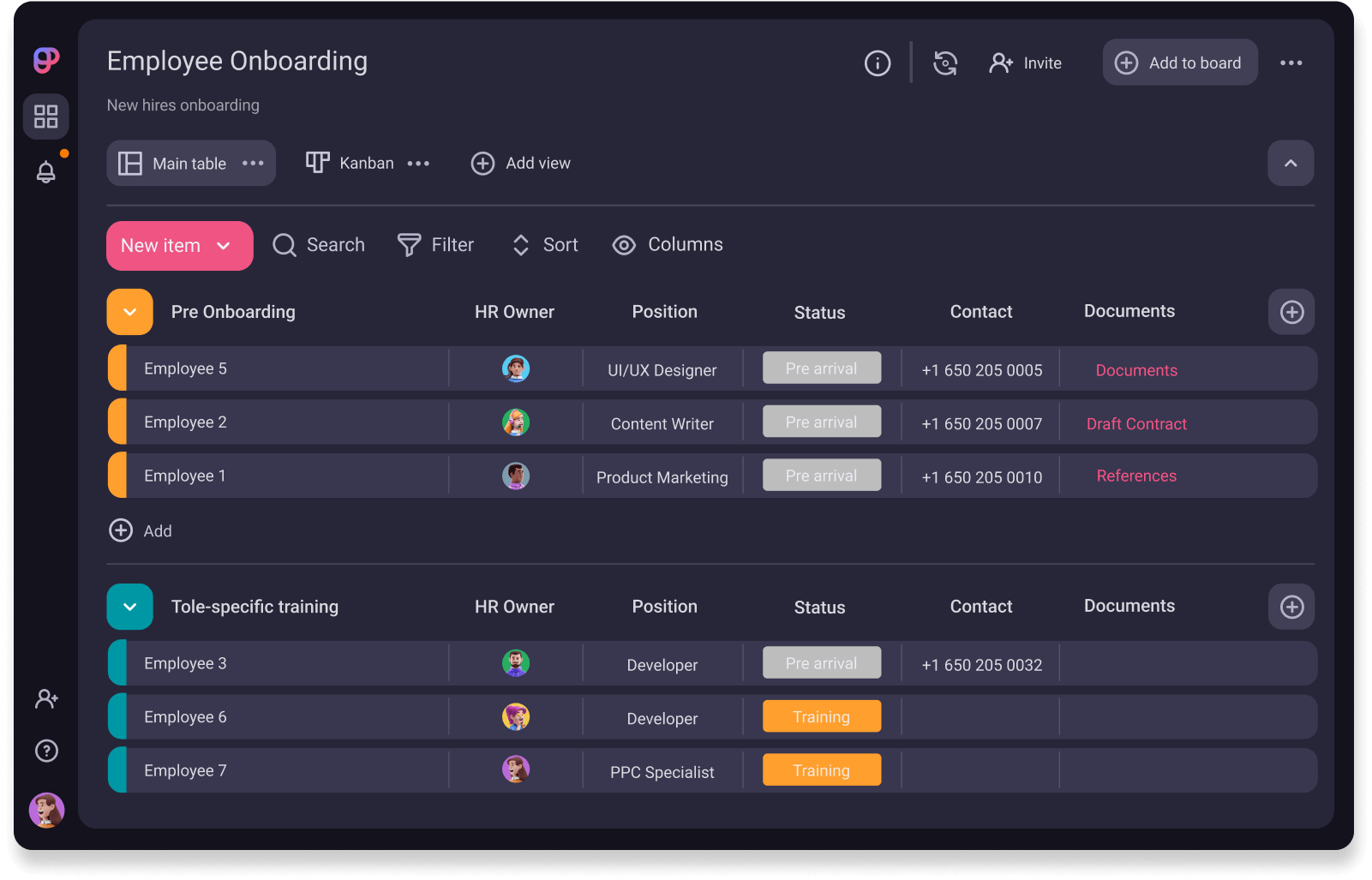The width and height of the screenshot is (1372, 880).
Task: Open the notifications bell in the sidebar
Action: coord(46,171)
